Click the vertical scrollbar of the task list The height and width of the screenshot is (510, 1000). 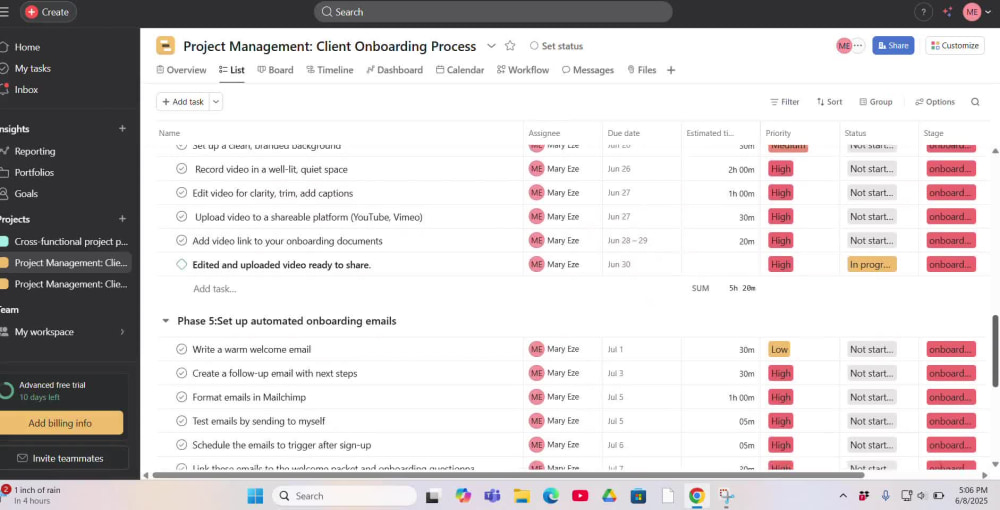coord(995,351)
